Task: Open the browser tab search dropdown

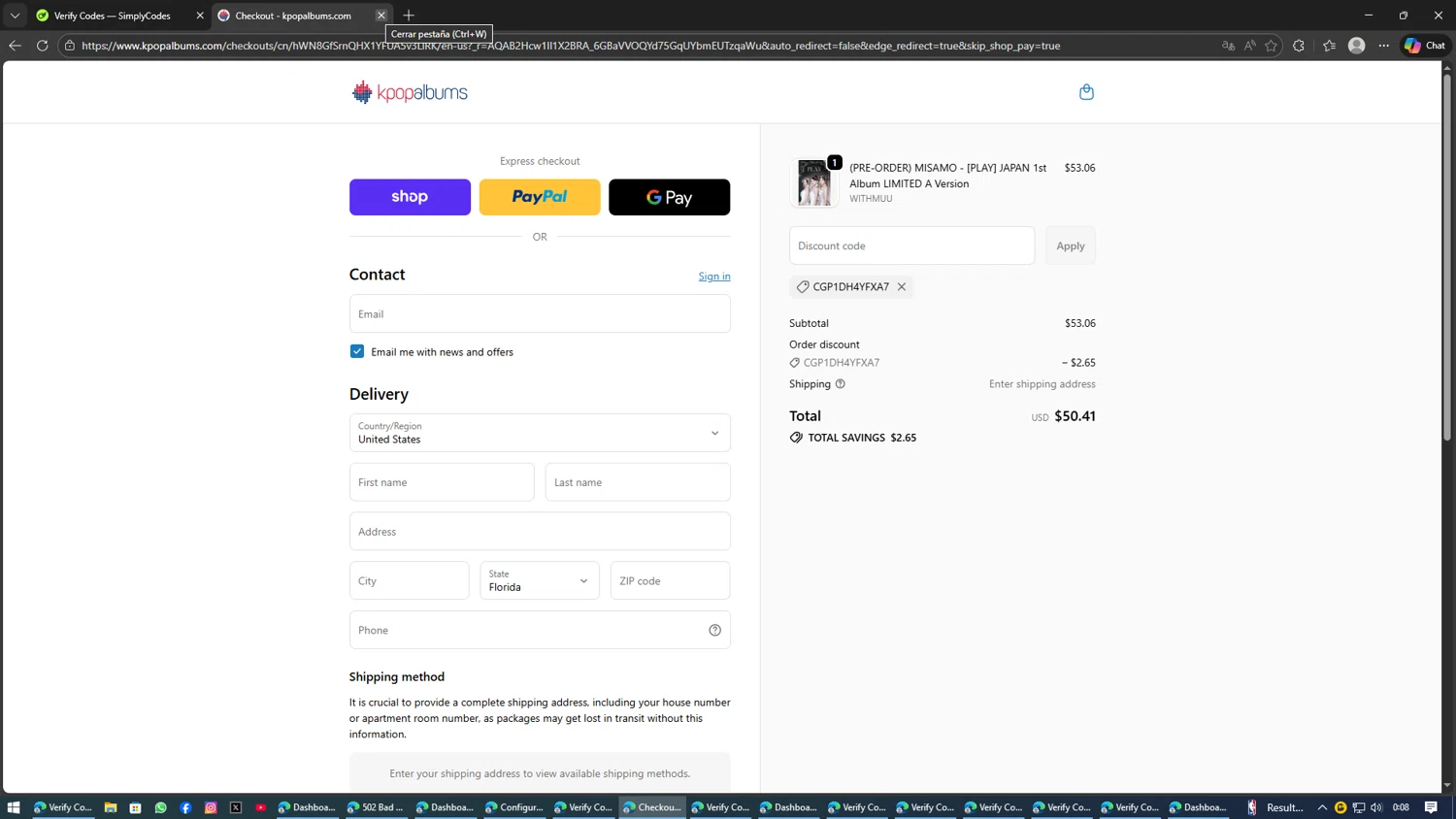Action: pos(15,16)
